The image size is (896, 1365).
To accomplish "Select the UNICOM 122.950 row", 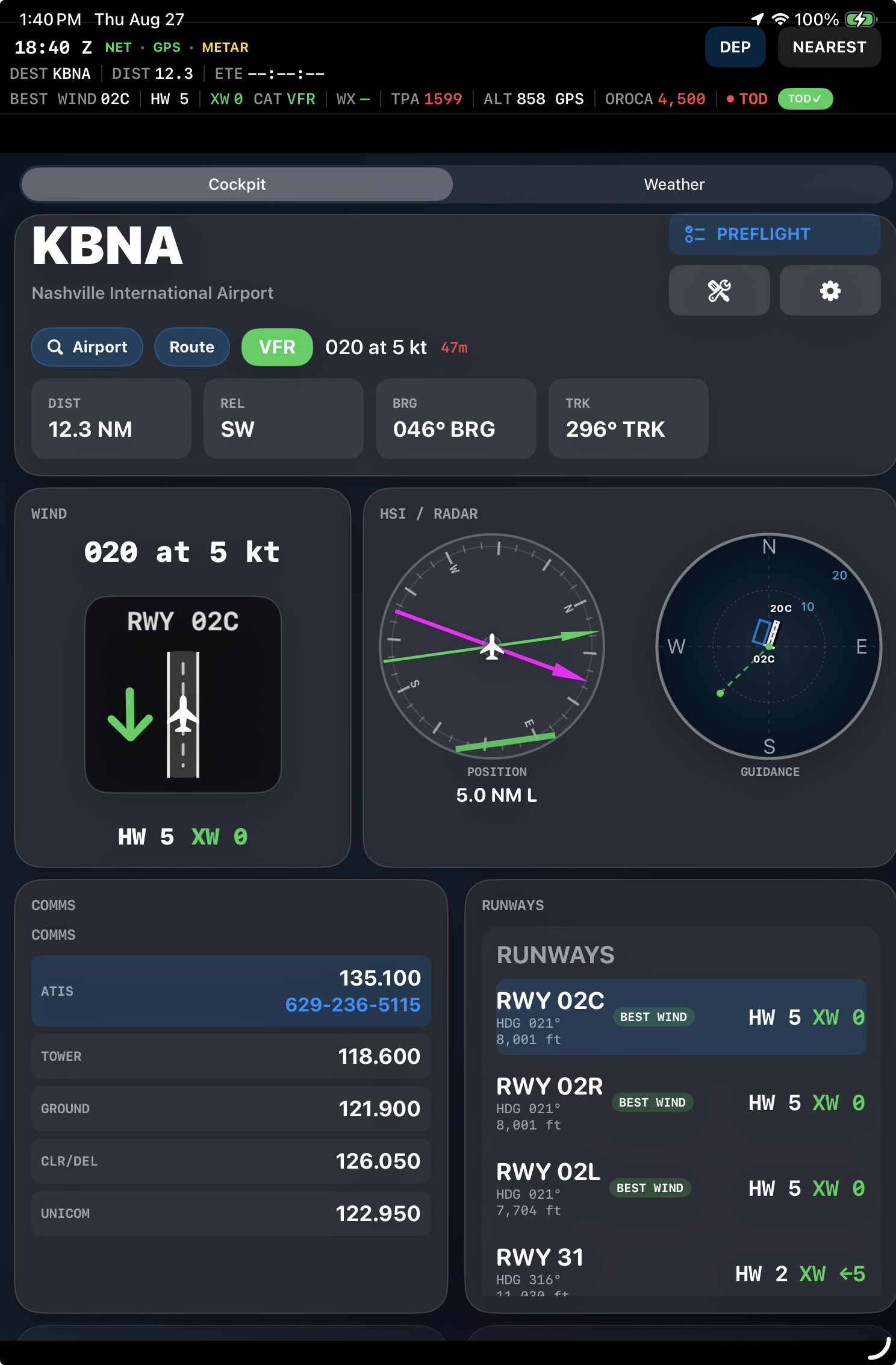I will click(x=231, y=1214).
